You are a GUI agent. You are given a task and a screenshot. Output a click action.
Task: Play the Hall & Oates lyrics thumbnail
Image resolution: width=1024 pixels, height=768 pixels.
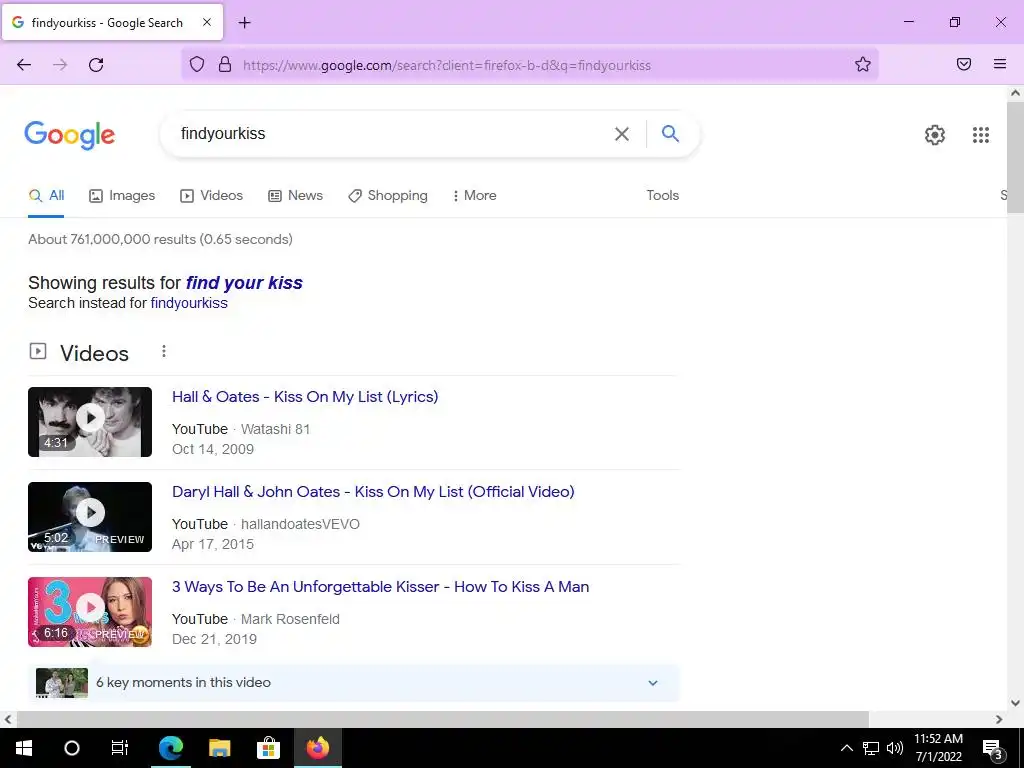point(90,422)
